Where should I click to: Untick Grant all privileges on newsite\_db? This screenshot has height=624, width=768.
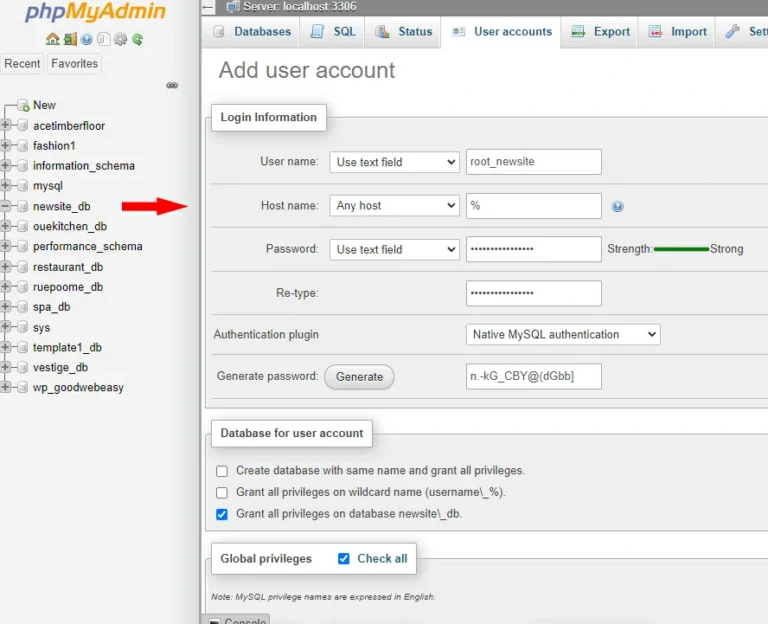click(222, 514)
